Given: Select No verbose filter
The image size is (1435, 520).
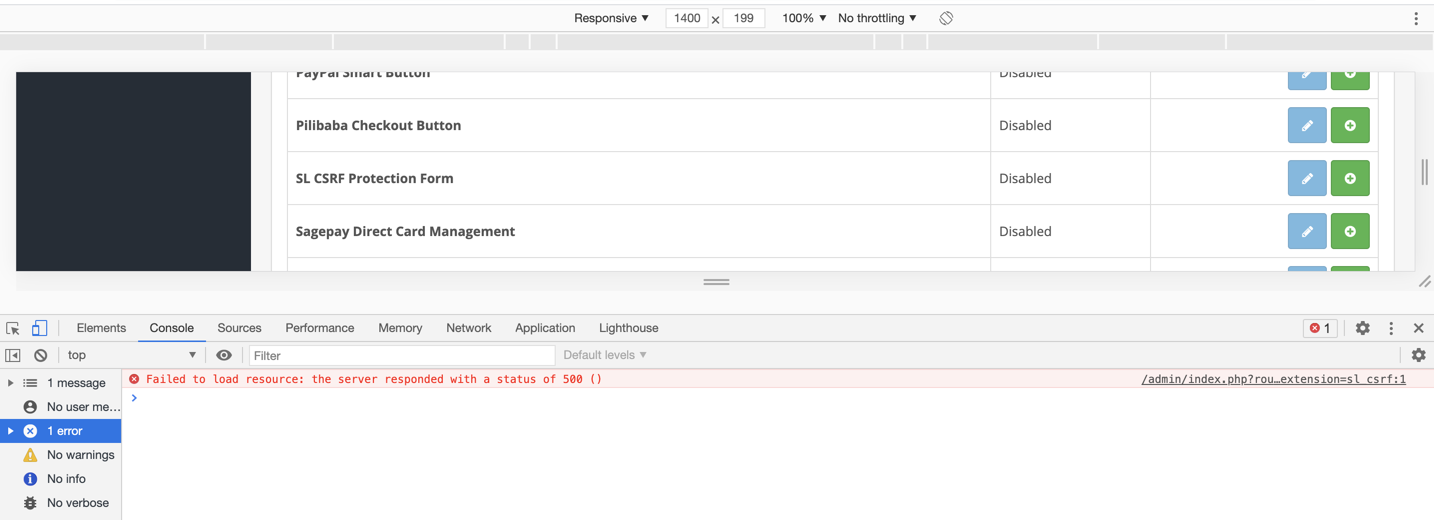Looking at the screenshot, I should [61, 503].
